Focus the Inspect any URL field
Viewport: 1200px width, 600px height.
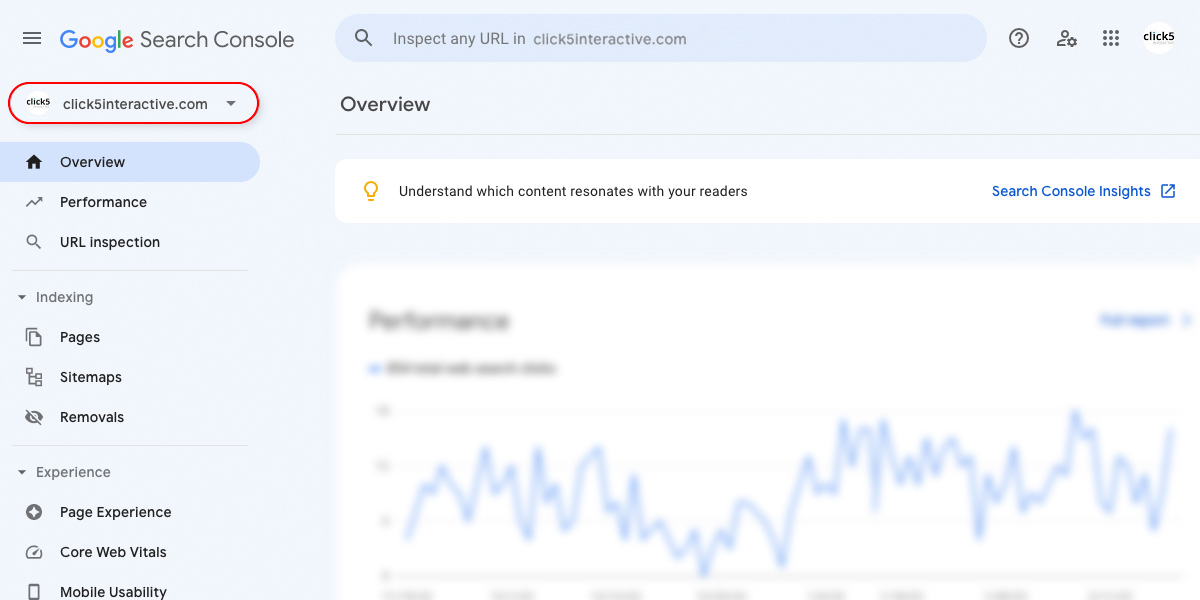(661, 38)
